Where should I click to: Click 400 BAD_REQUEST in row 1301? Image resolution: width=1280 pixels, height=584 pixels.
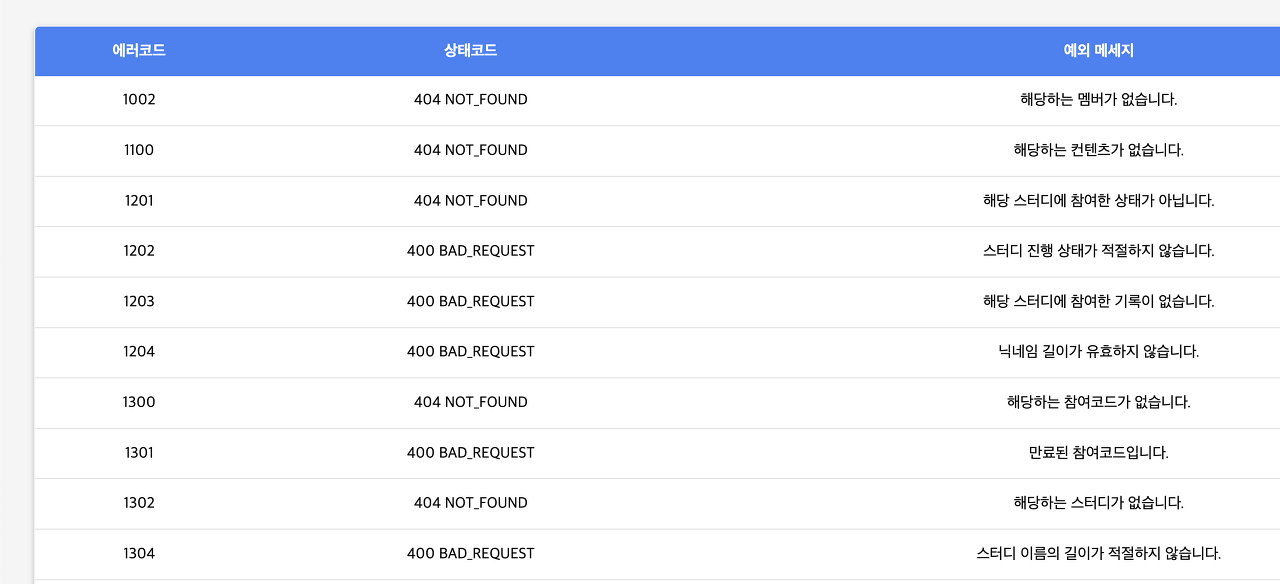click(471, 453)
